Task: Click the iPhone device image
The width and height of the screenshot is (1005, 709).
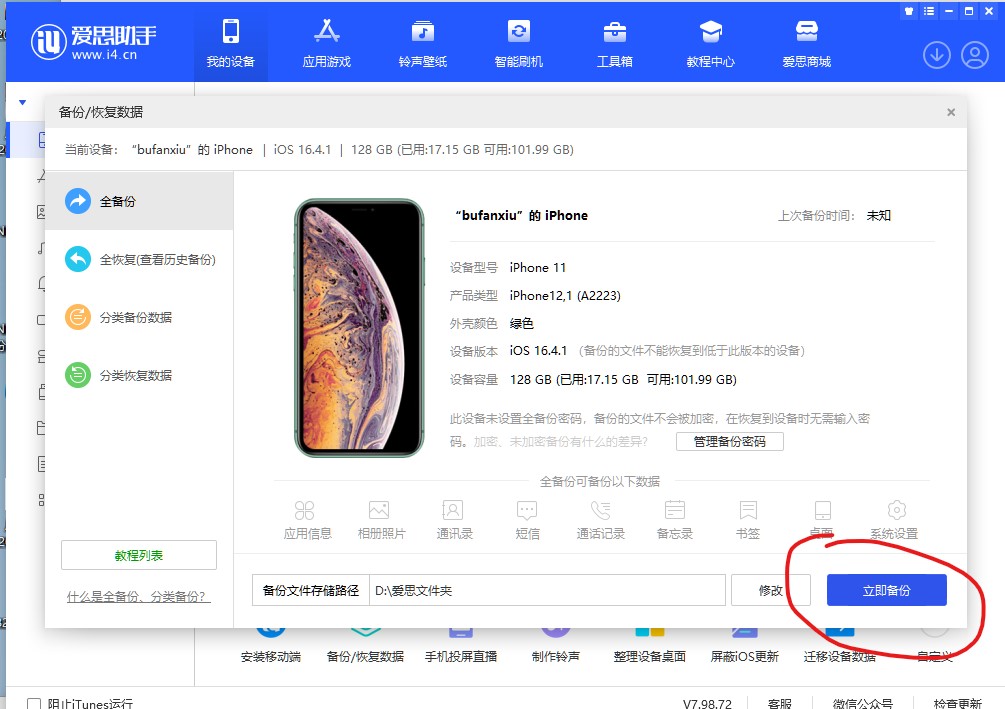Action: (x=359, y=328)
